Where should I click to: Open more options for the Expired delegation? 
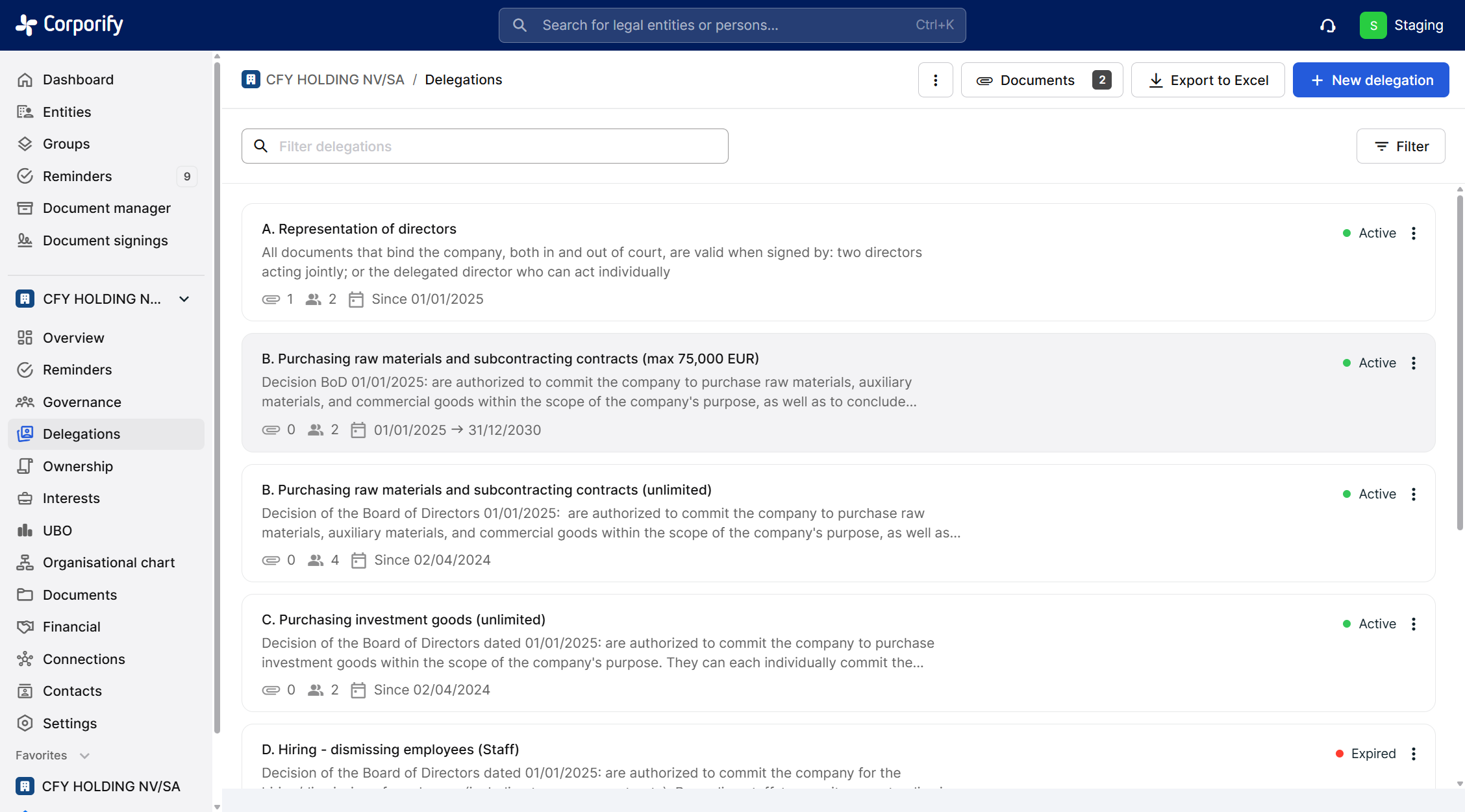coord(1414,754)
